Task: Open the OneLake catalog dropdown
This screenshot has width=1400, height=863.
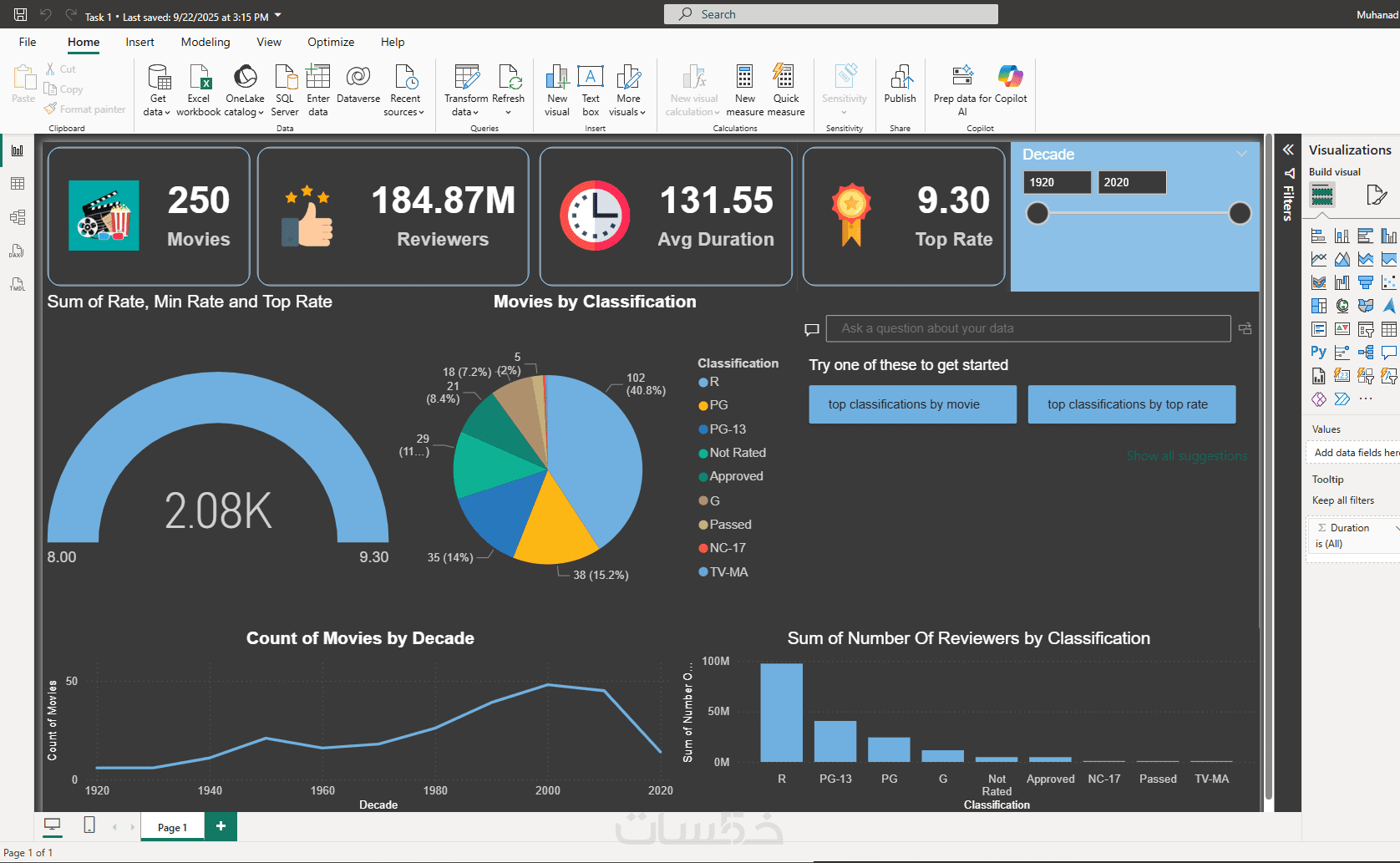Action: (x=245, y=91)
